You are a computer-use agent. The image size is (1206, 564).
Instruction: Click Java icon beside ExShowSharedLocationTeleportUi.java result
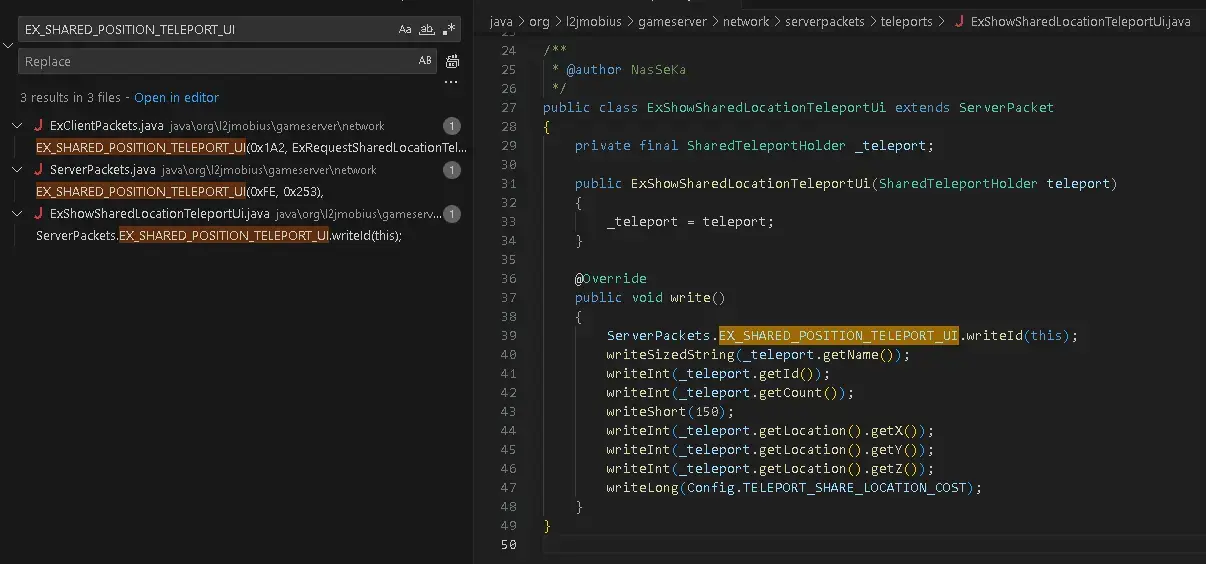(x=38, y=214)
